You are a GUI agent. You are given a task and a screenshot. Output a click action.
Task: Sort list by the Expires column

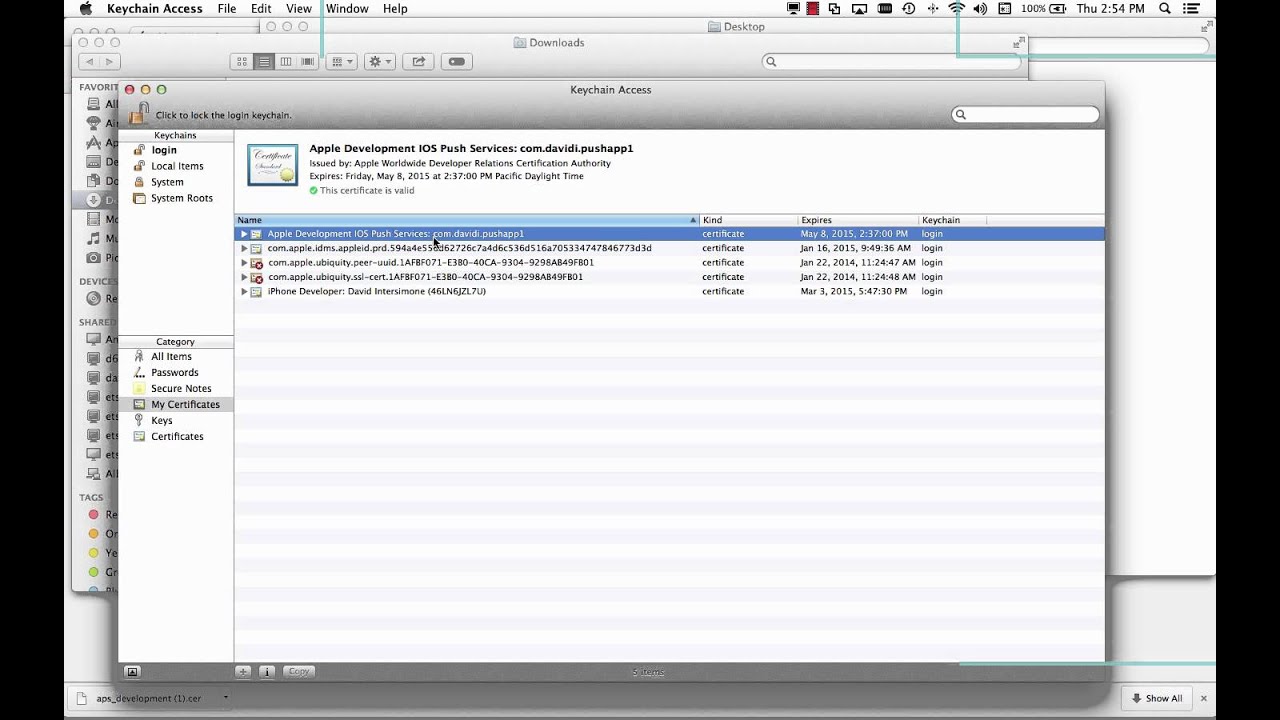coord(858,220)
